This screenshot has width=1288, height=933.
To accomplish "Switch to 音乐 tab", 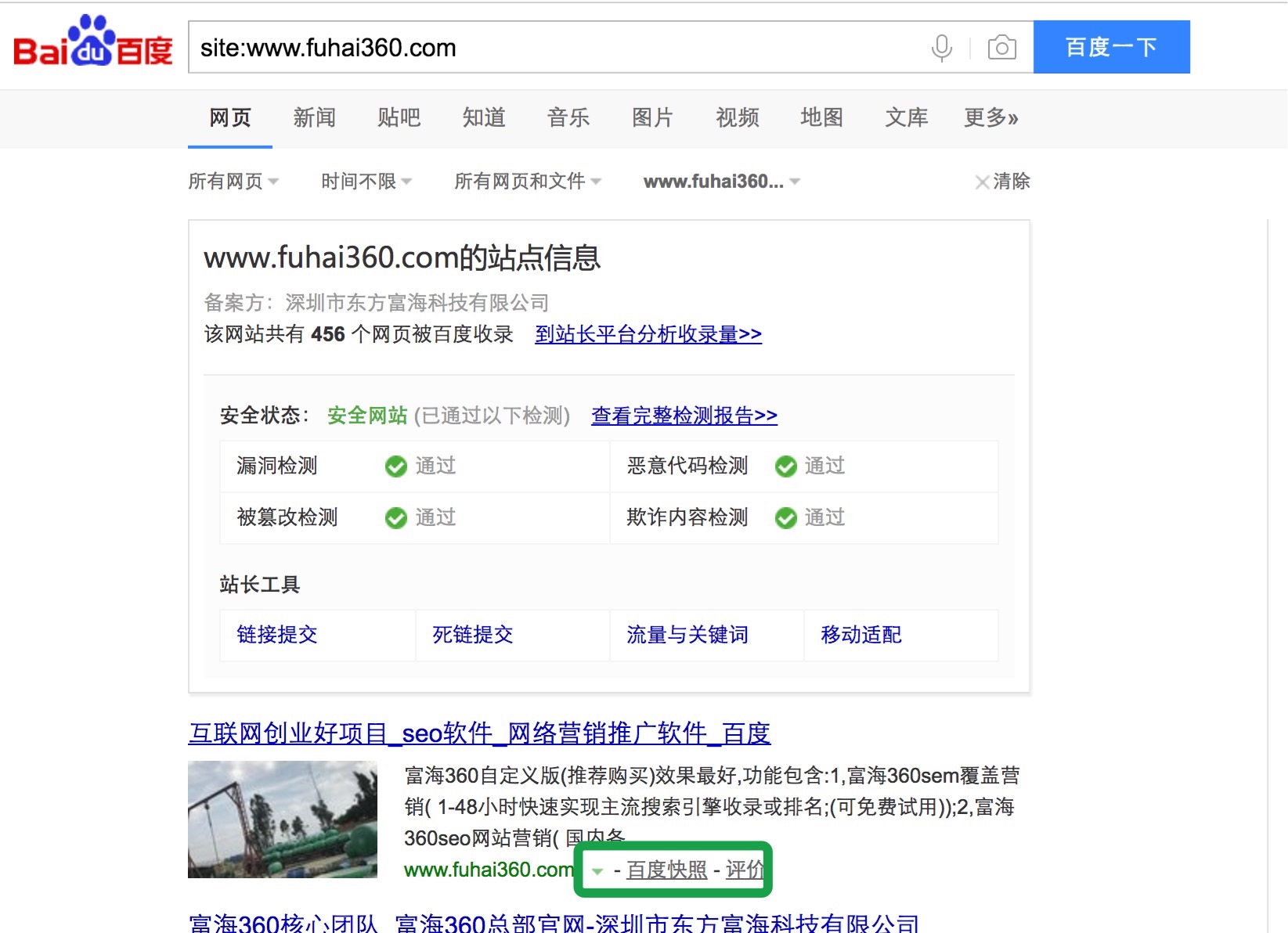I will [568, 118].
